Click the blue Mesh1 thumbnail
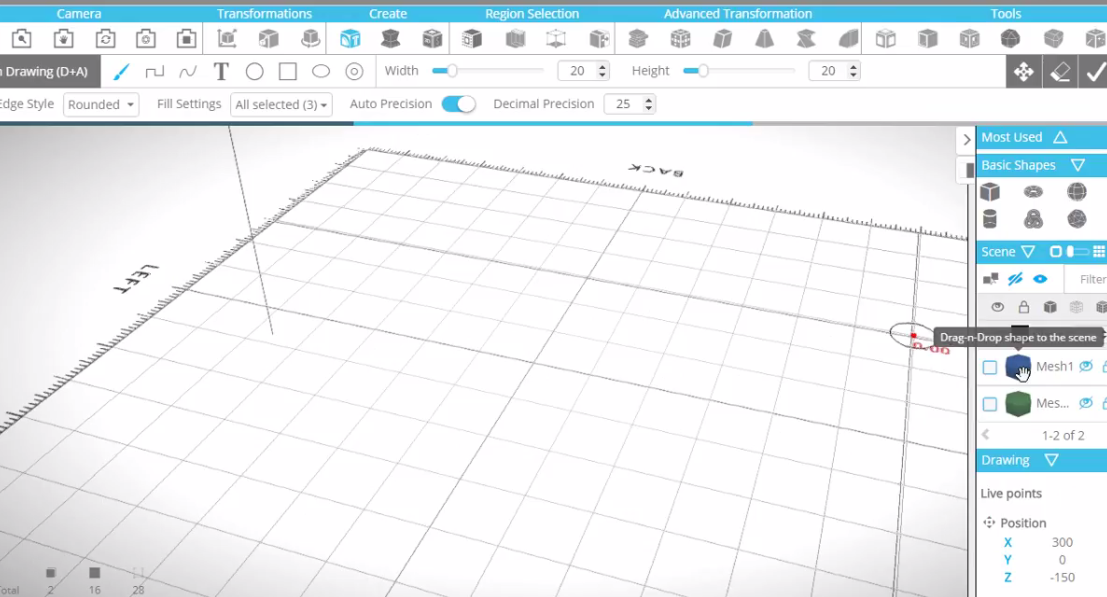This screenshot has width=1107, height=597. point(1018,367)
